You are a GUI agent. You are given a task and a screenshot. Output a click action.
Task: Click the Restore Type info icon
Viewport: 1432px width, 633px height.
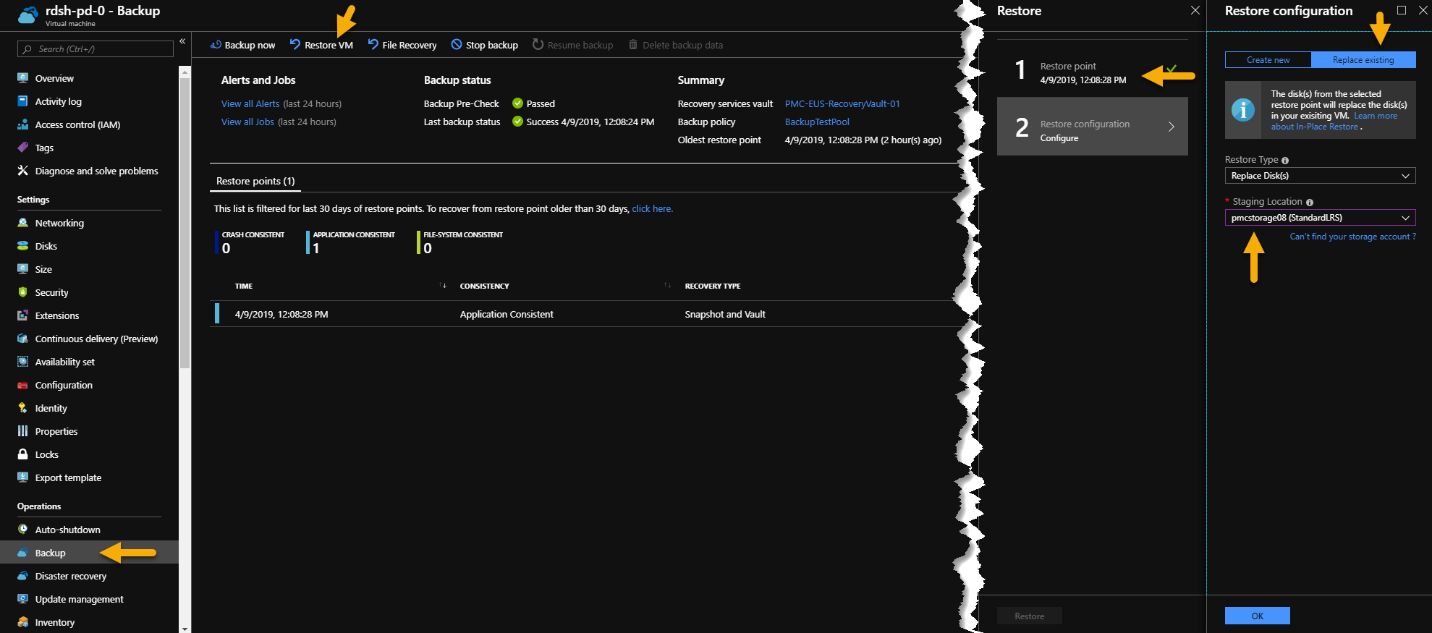tap(1285, 160)
